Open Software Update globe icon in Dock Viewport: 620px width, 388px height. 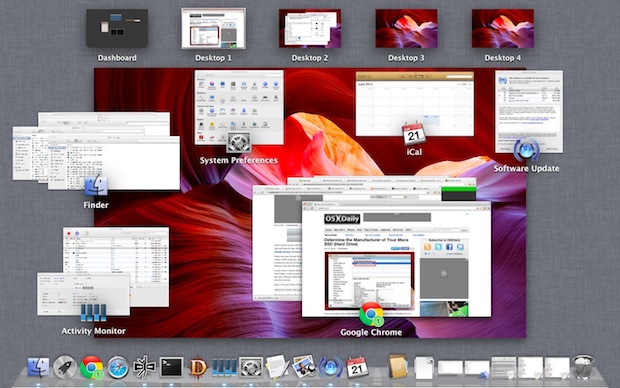pyautogui.click(x=330, y=368)
